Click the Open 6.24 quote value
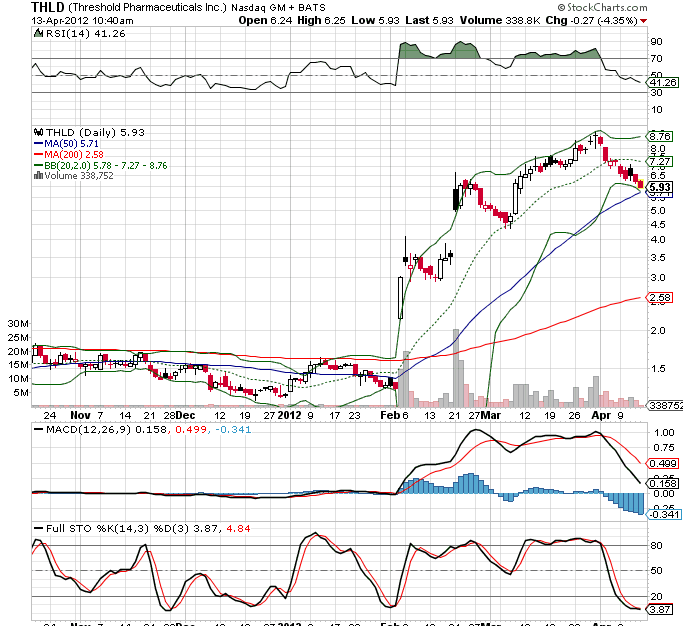 (x=265, y=20)
